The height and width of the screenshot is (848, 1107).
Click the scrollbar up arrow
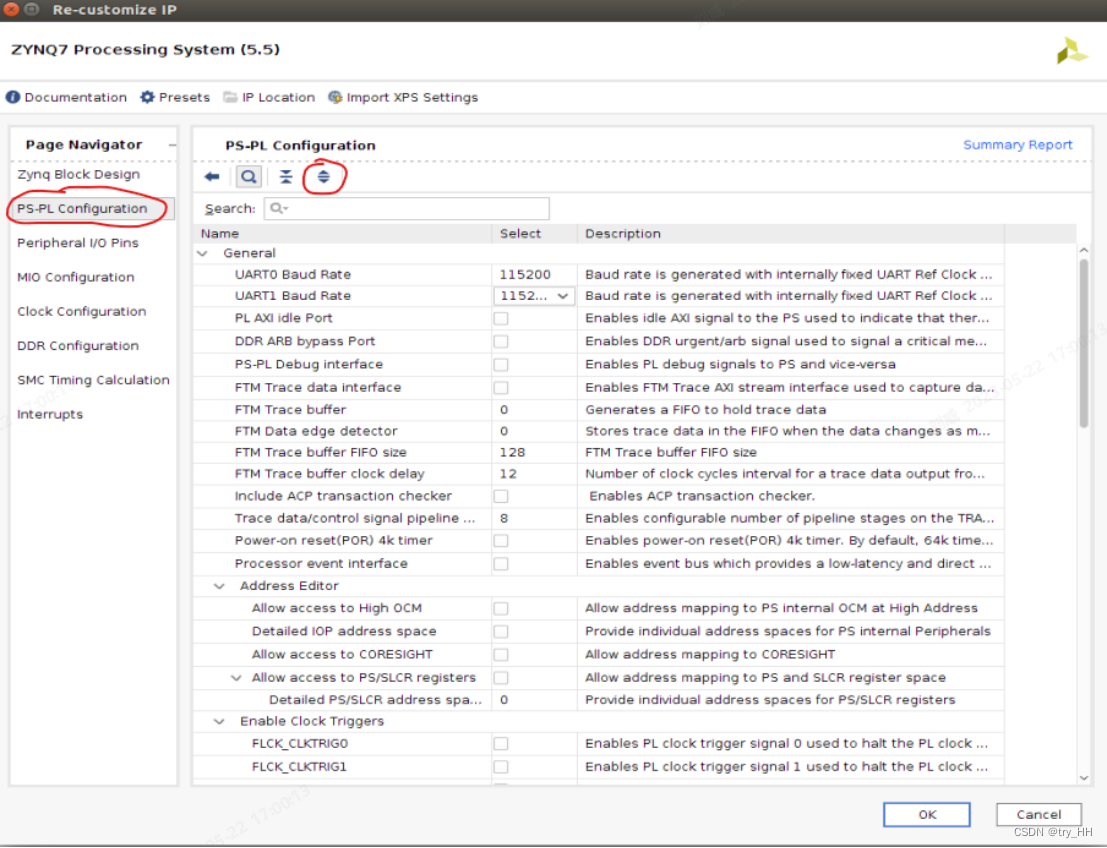point(1084,251)
